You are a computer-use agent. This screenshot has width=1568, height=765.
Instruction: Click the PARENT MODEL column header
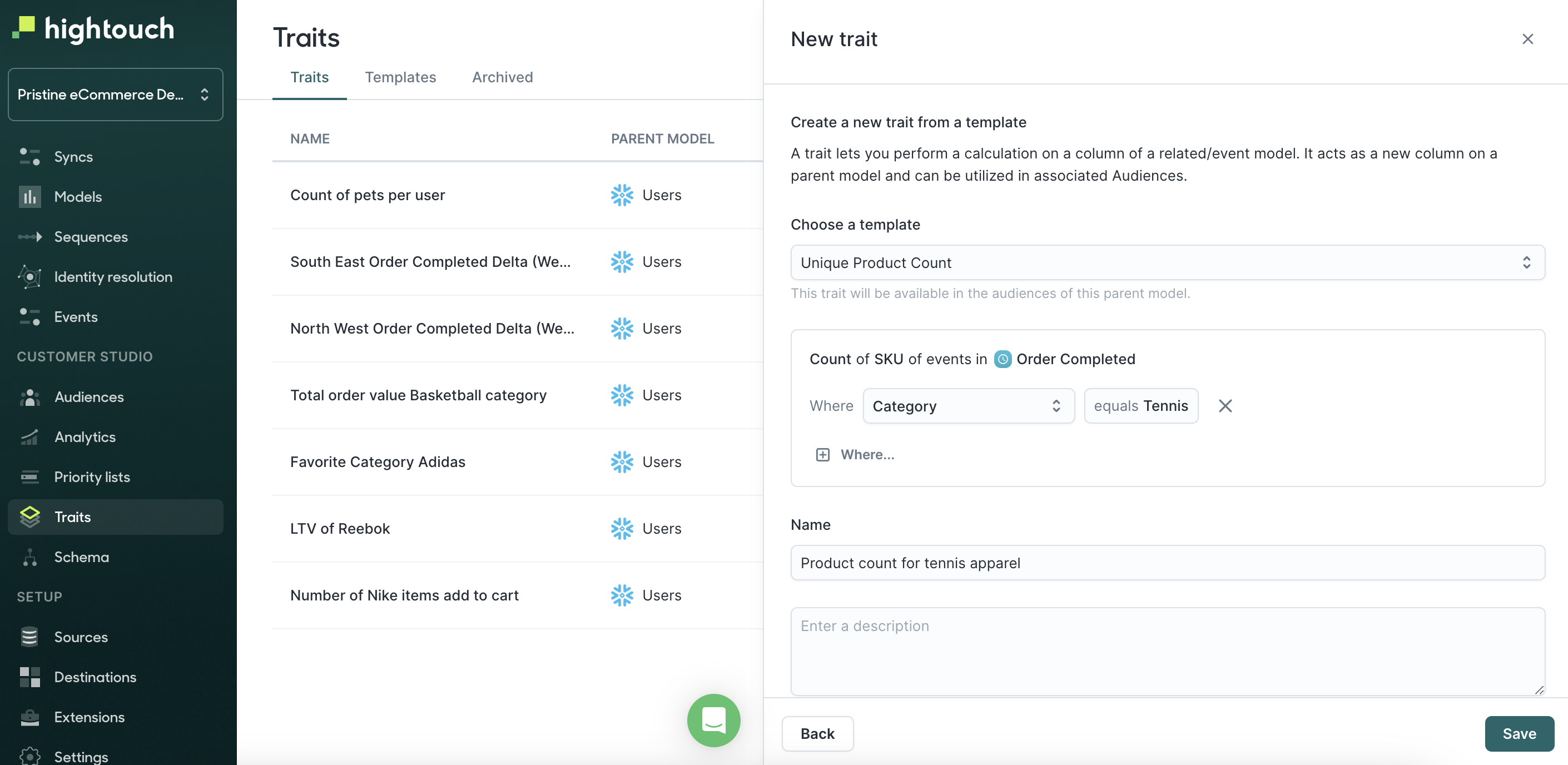pyautogui.click(x=662, y=139)
